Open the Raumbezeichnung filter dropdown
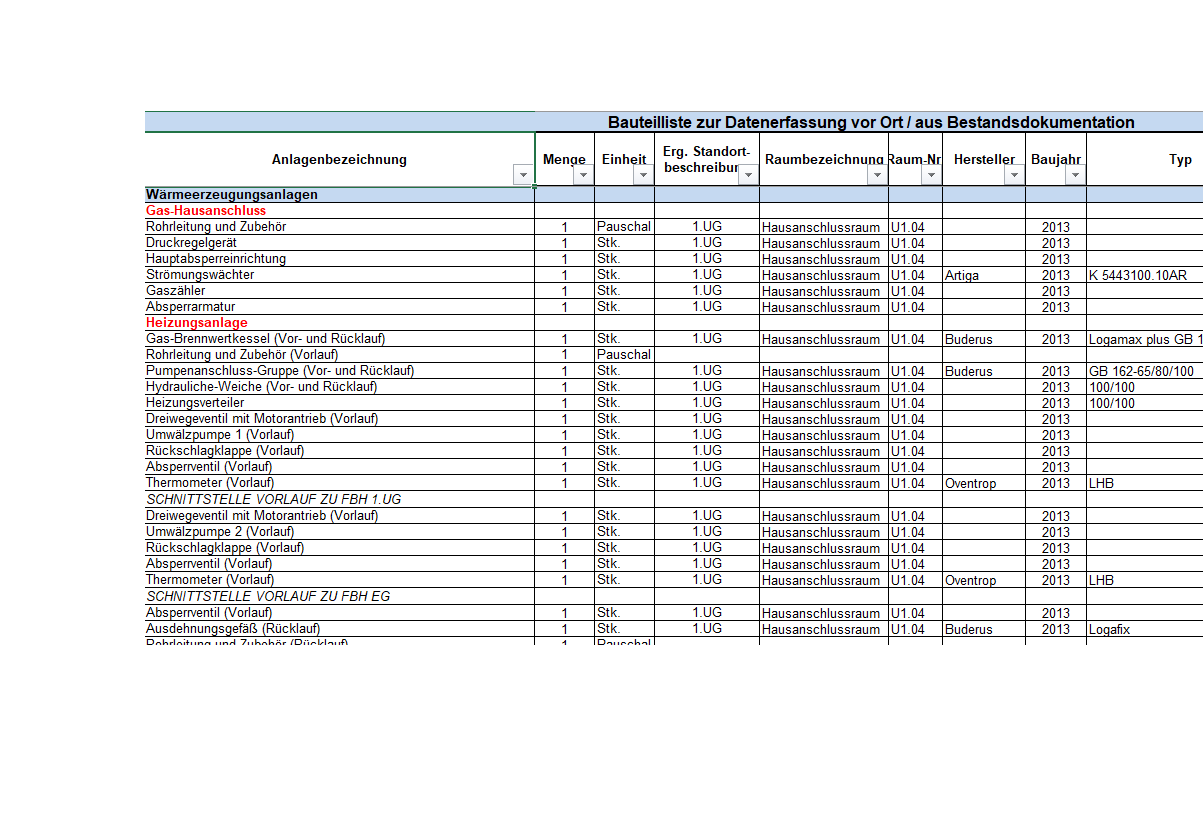The height and width of the screenshot is (825, 1203). point(877,175)
